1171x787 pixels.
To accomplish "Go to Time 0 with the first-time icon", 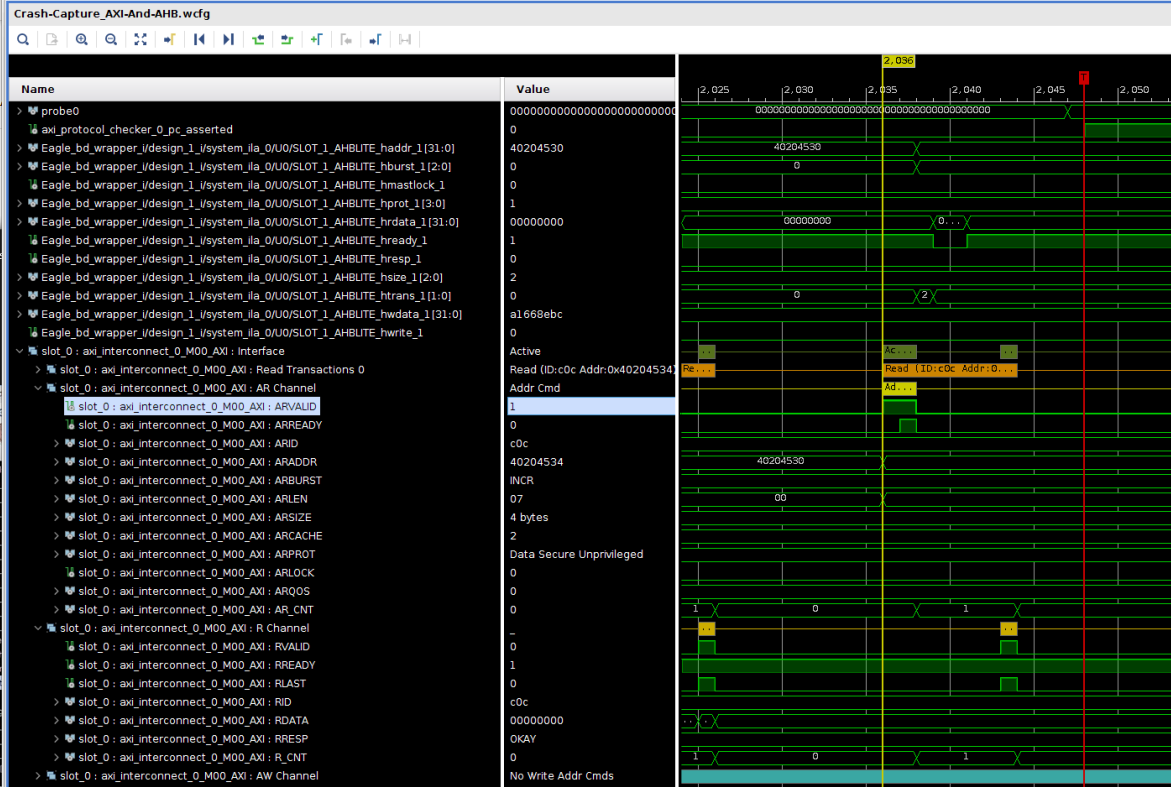I will tap(198, 39).
